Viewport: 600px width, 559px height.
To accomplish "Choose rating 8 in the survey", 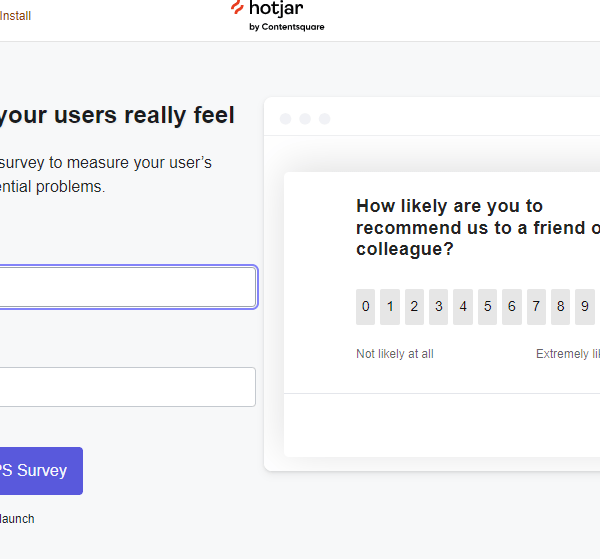I will point(561,307).
